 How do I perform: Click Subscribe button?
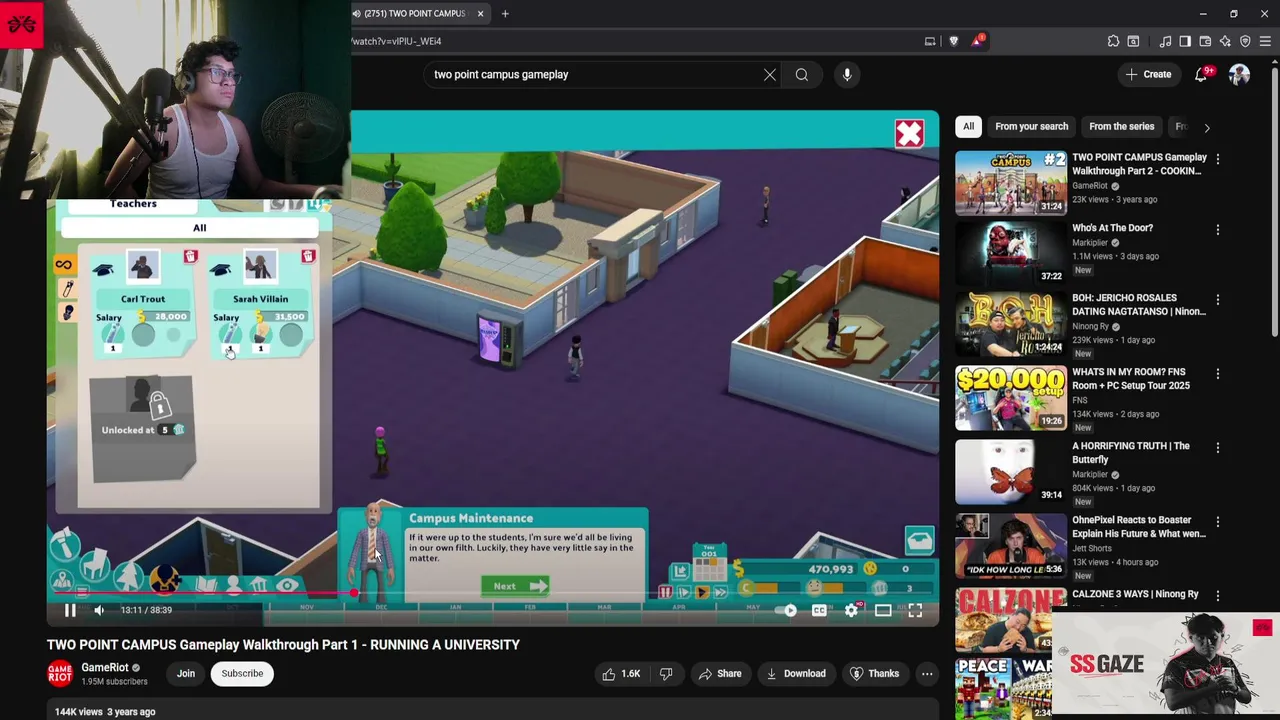click(242, 674)
